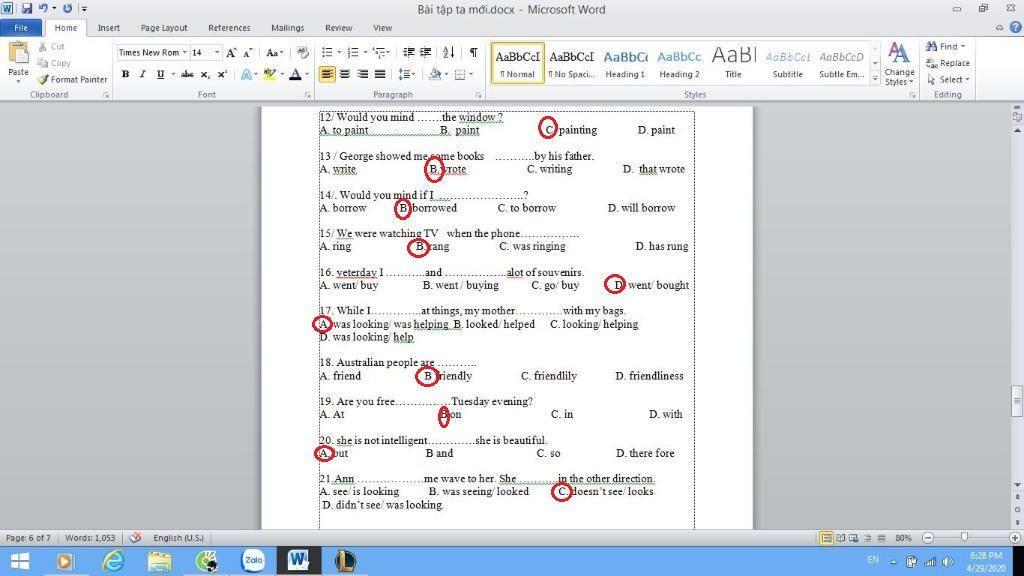Viewport: 1024px width, 576px height.
Task: Expand the Styles gallery More arrow
Action: (875, 78)
